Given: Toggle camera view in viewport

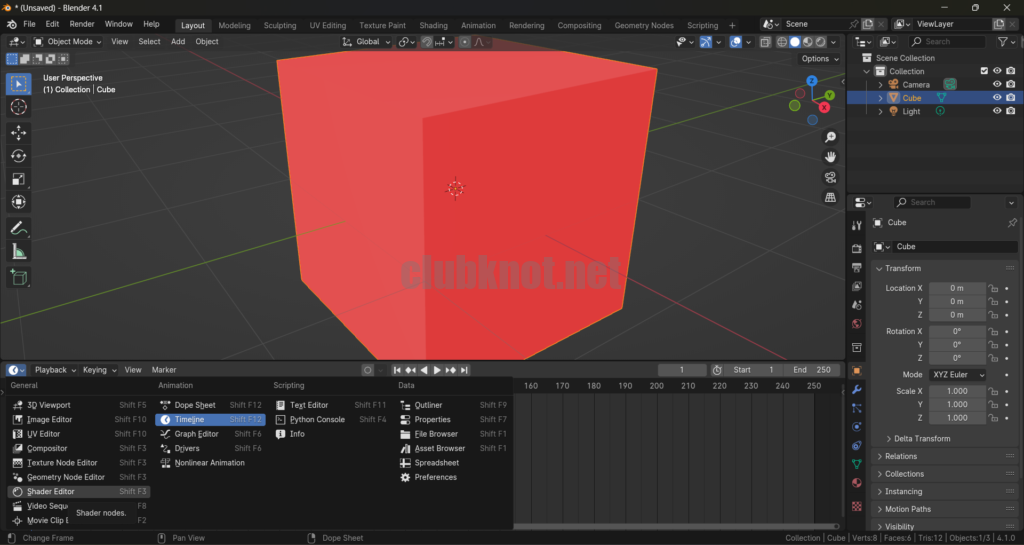Looking at the screenshot, I should 830,178.
